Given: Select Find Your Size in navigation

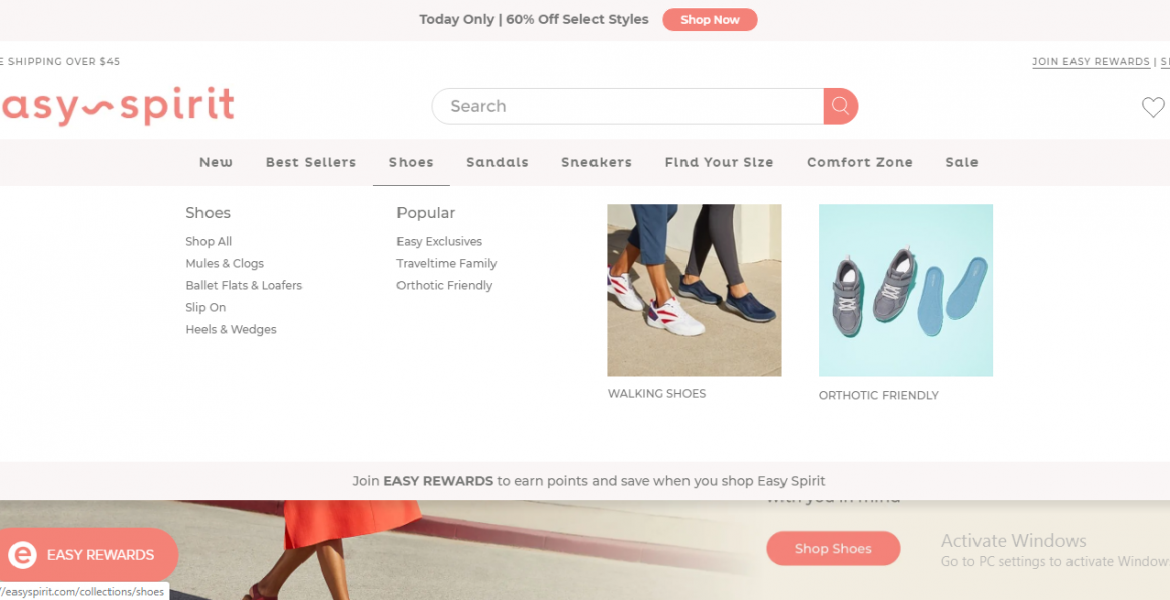Looking at the screenshot, I should [x=719, y=162].
